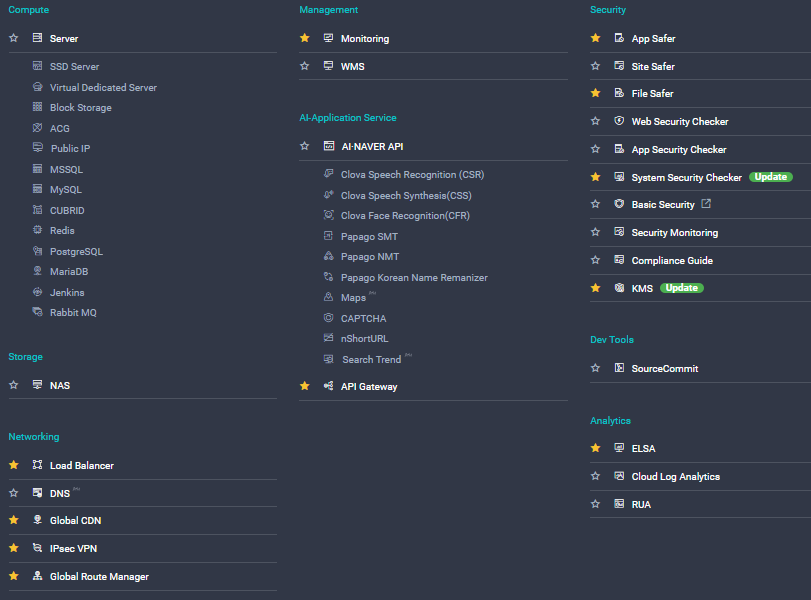811x600 pixels.
Task: Click the Virtual Dedicated Server icon
Action: (37, 87)
